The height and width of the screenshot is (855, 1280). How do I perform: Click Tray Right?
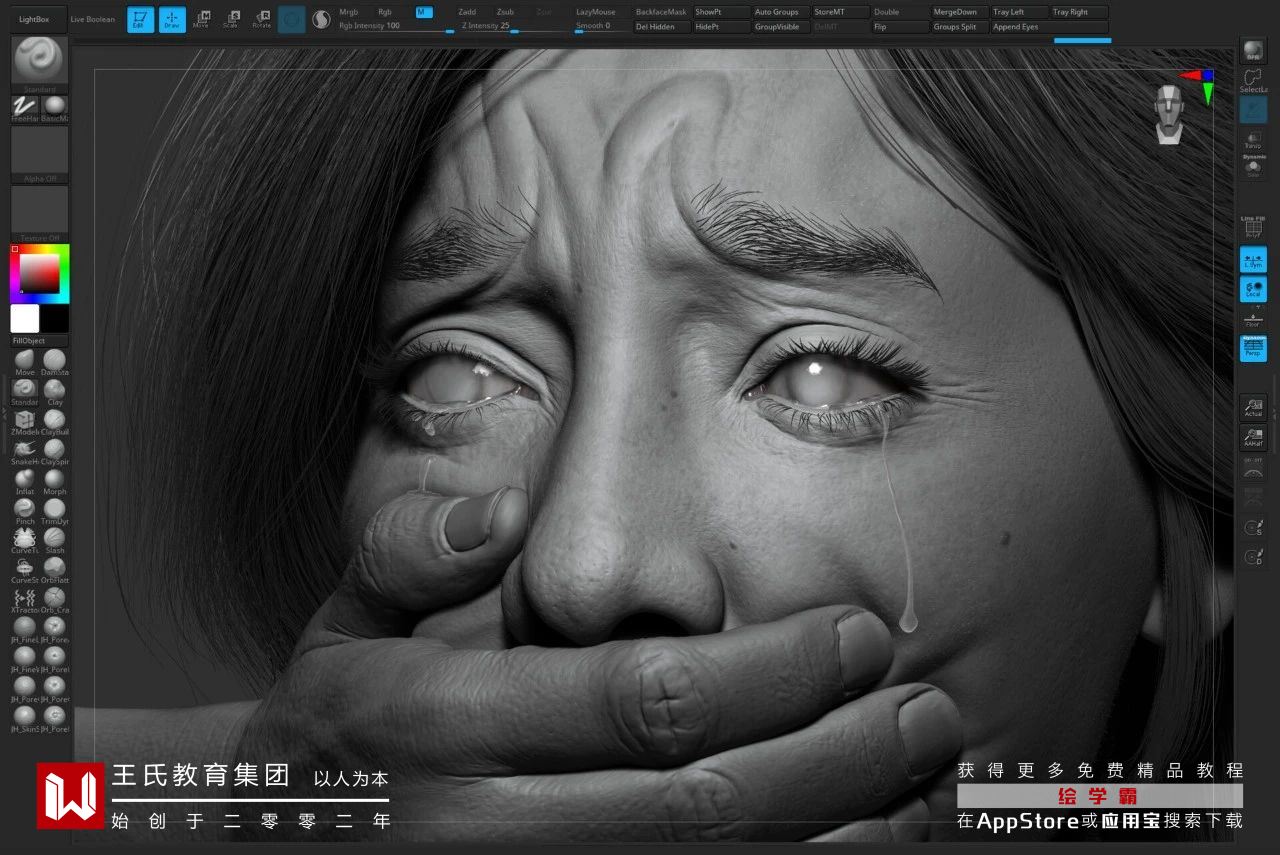coord(1079,12)
